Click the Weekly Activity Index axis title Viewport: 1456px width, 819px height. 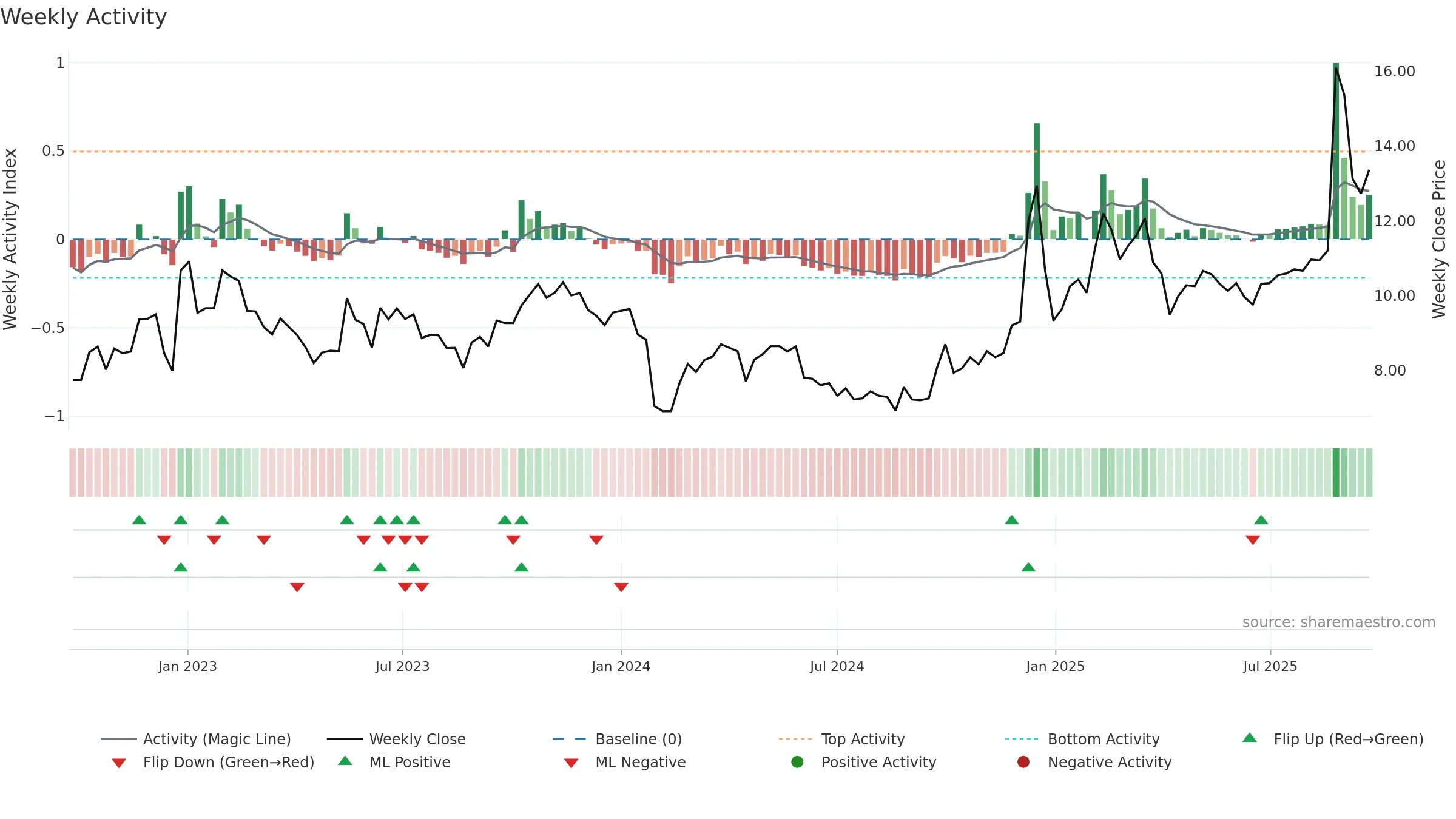coord(10,239)
